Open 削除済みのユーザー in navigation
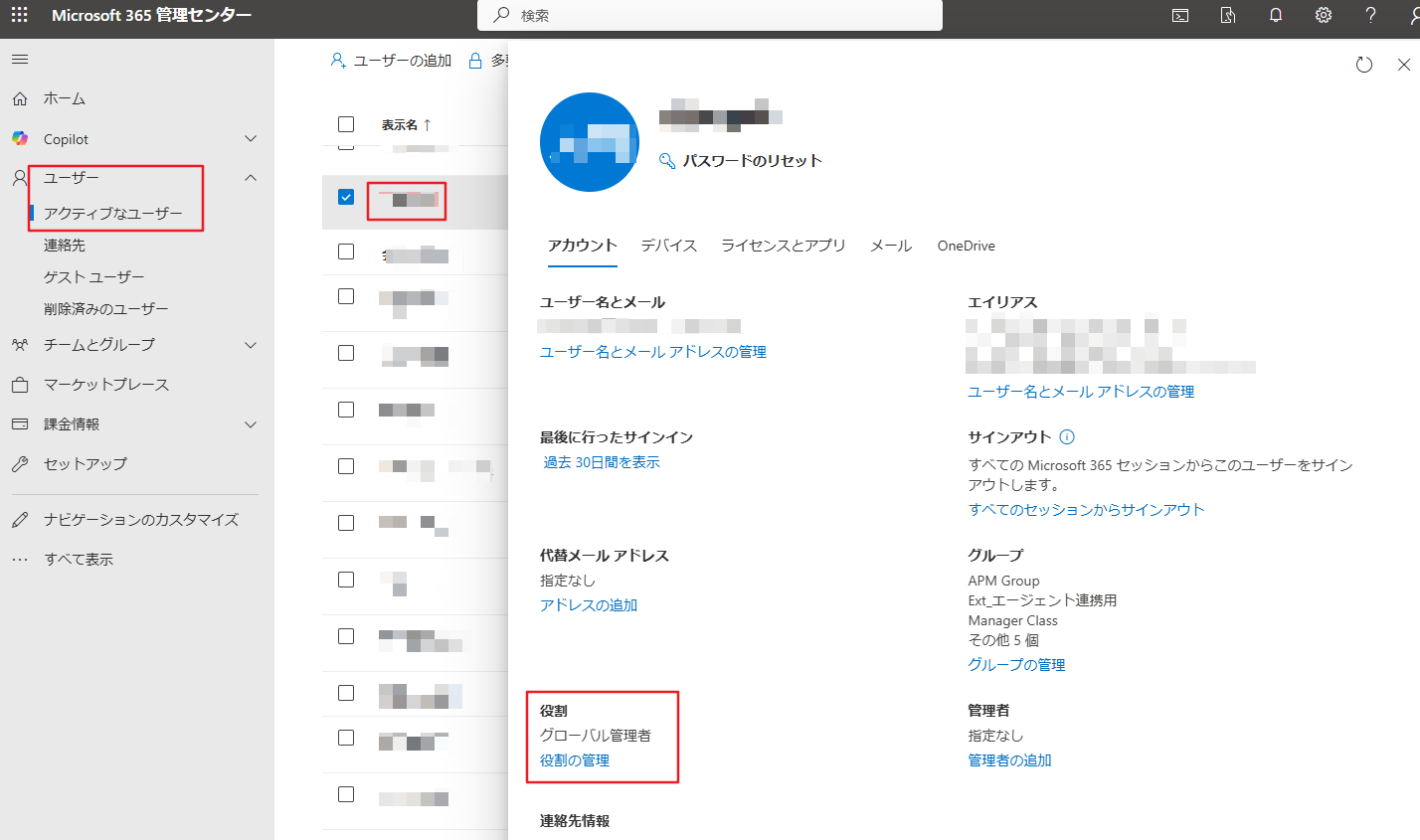The height and width of the screenshot is (840, 1420). (106, 309)
